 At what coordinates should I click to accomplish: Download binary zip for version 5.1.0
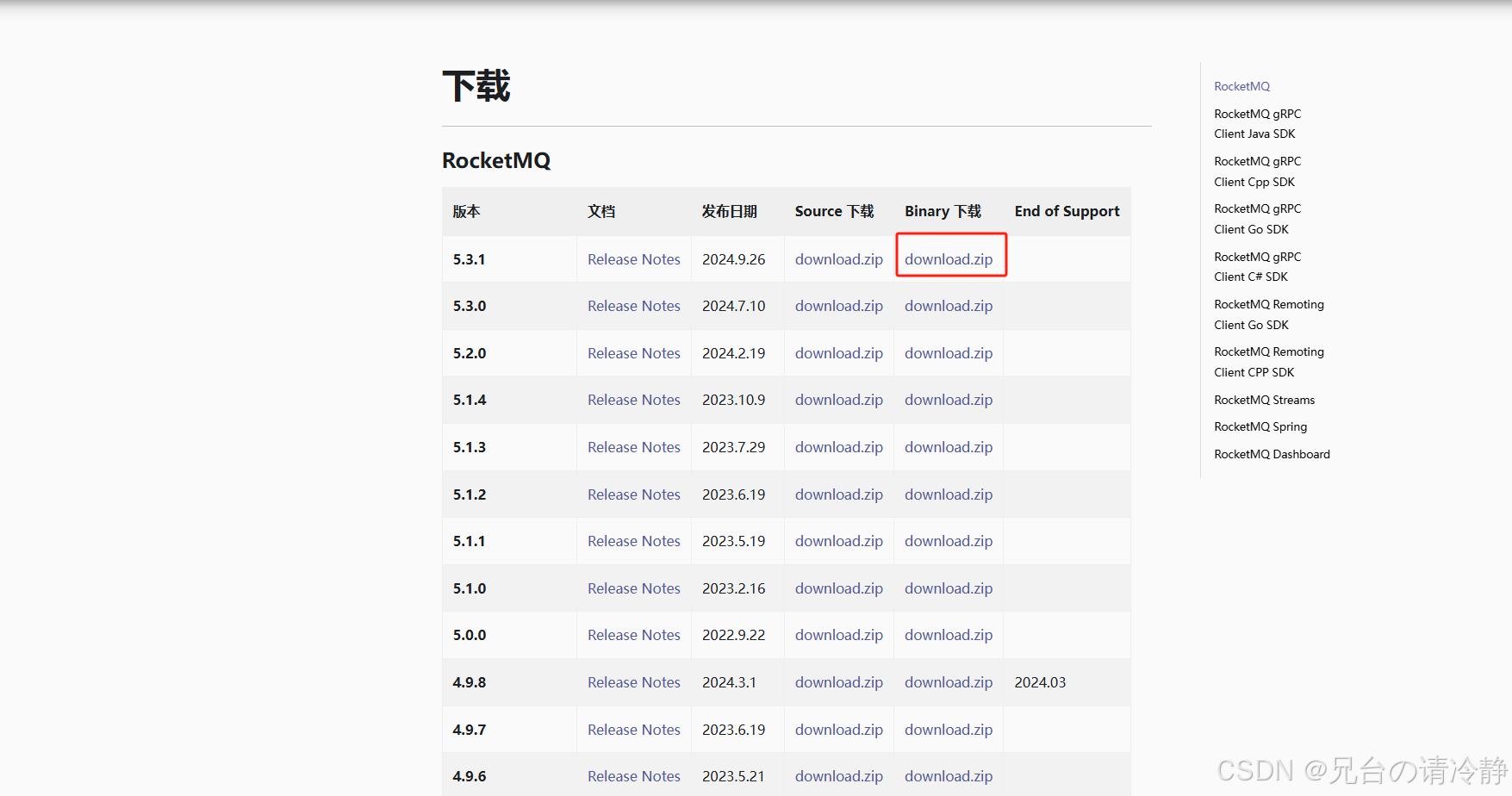949,588
